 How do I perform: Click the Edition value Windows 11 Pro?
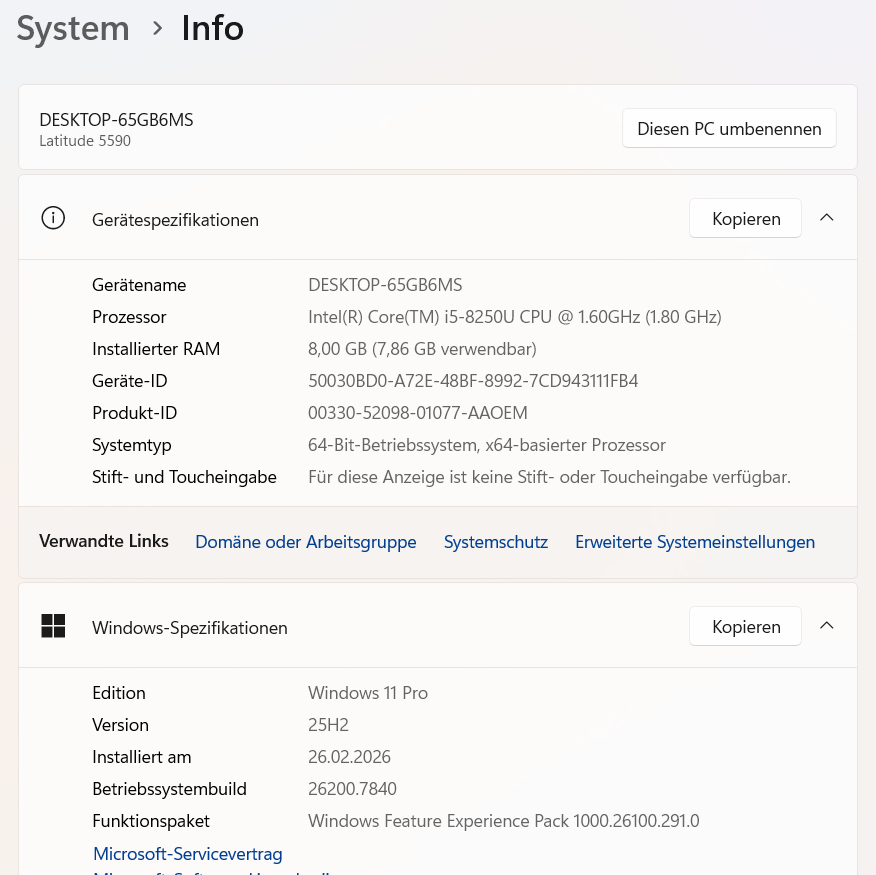click(368, 693)
